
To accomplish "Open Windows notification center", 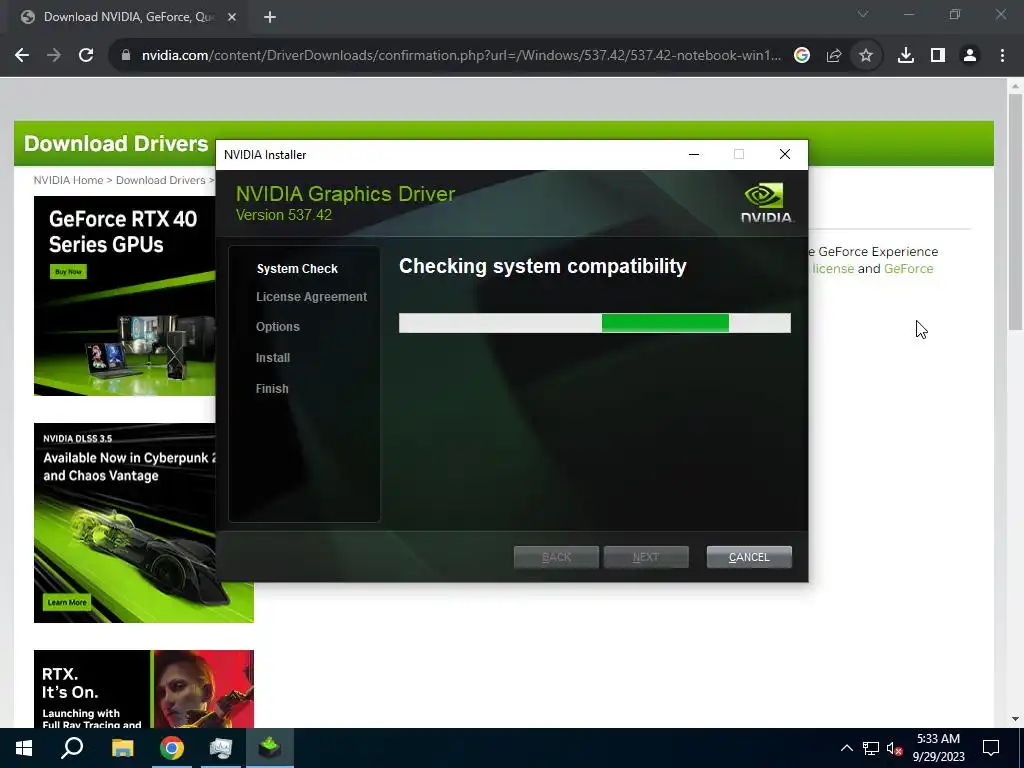I will coord(991,748).
